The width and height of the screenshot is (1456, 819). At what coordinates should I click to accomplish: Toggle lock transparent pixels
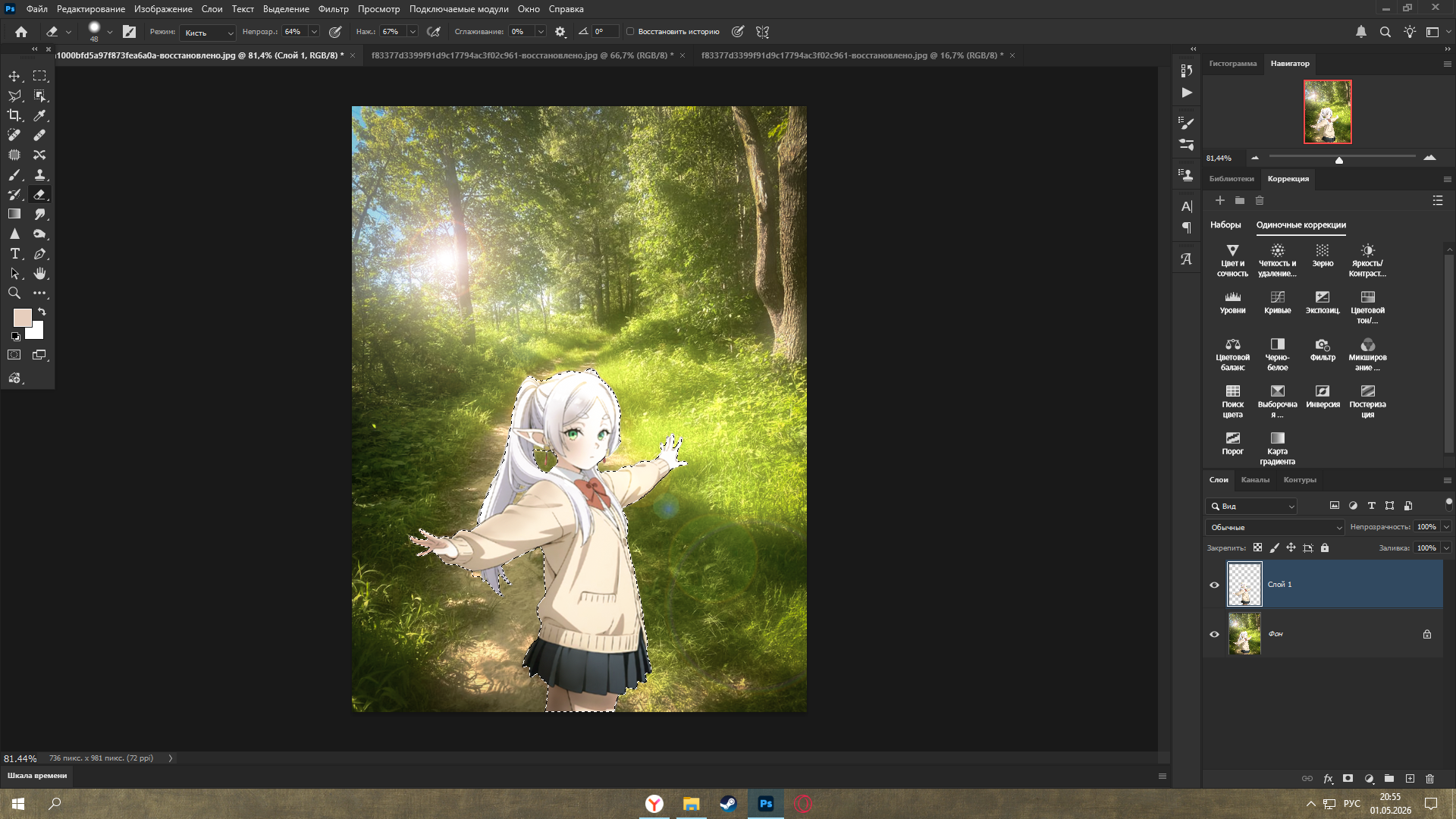pos(1257,548)
